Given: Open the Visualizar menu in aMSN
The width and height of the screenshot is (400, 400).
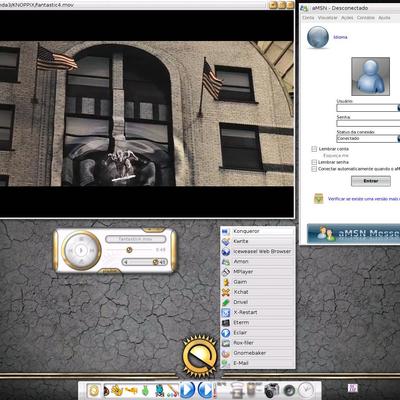Looking at the screenshot, I should point(328,18).
